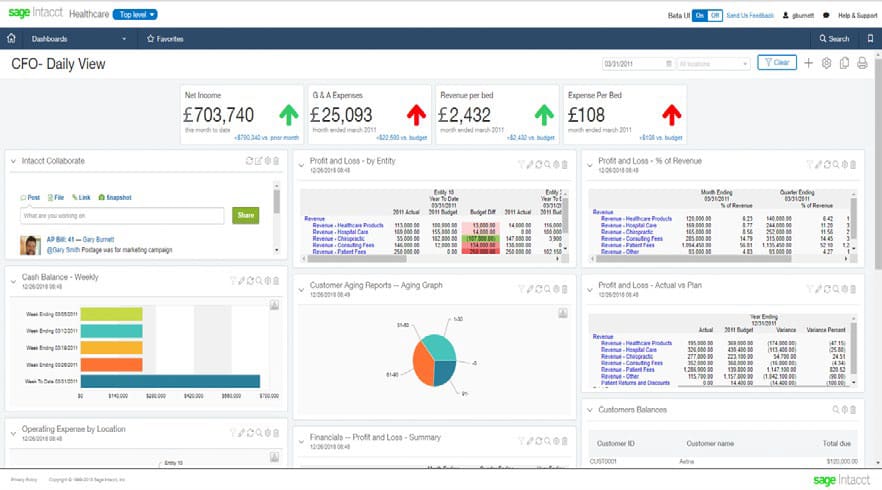Open Search in the navigation bar
The image size is (882, 490).
pyautogui.click(x=834, y=38)
